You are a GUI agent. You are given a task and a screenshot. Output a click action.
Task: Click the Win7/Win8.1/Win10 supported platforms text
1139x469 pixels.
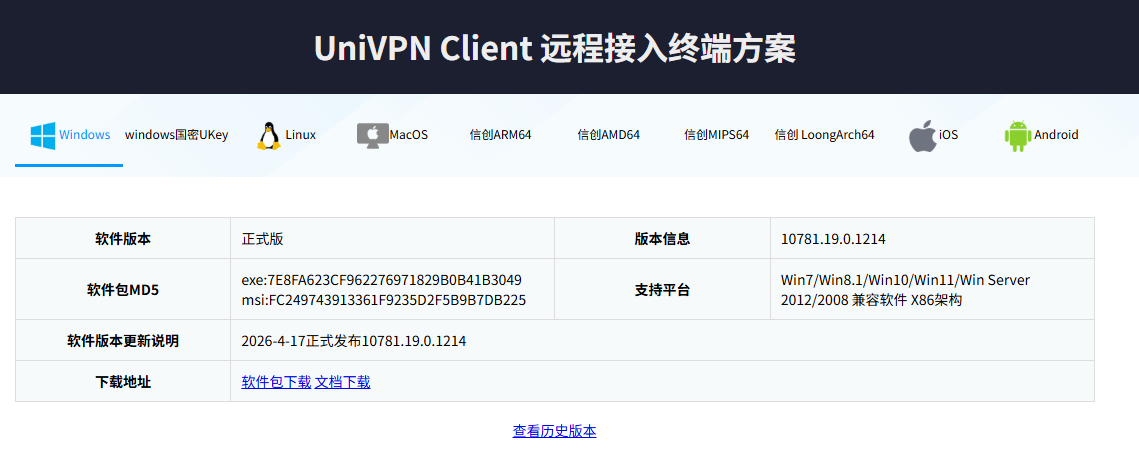[905, 290]
